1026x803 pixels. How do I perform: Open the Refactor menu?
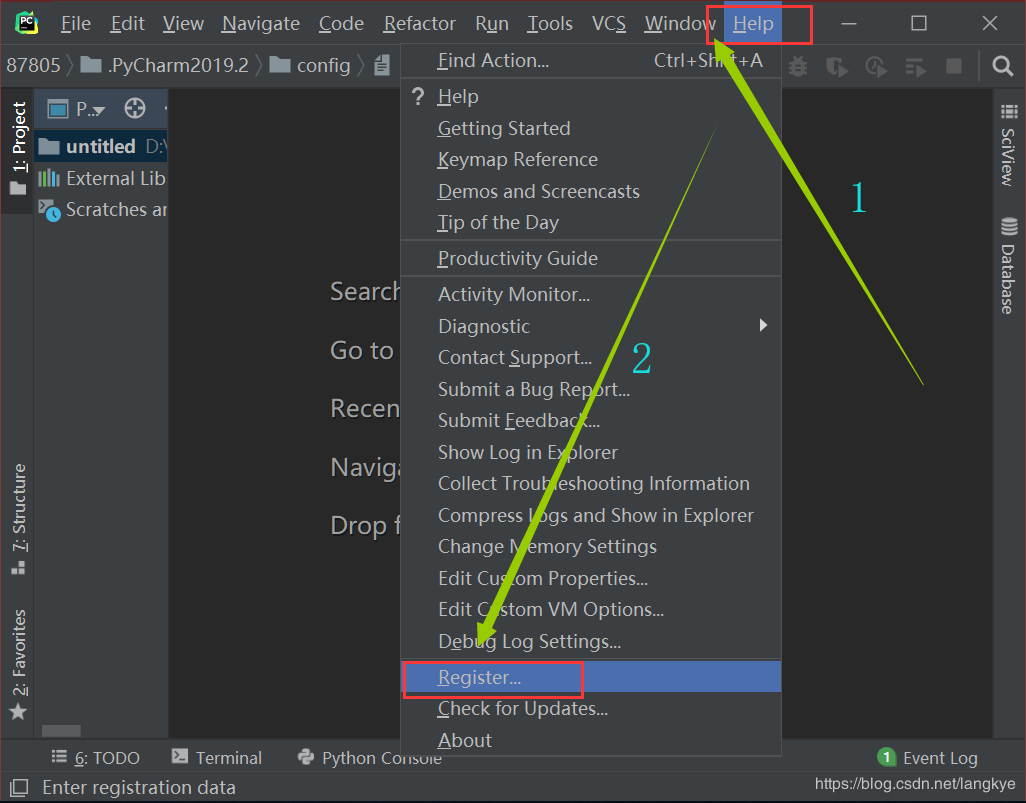pos(419,24)
